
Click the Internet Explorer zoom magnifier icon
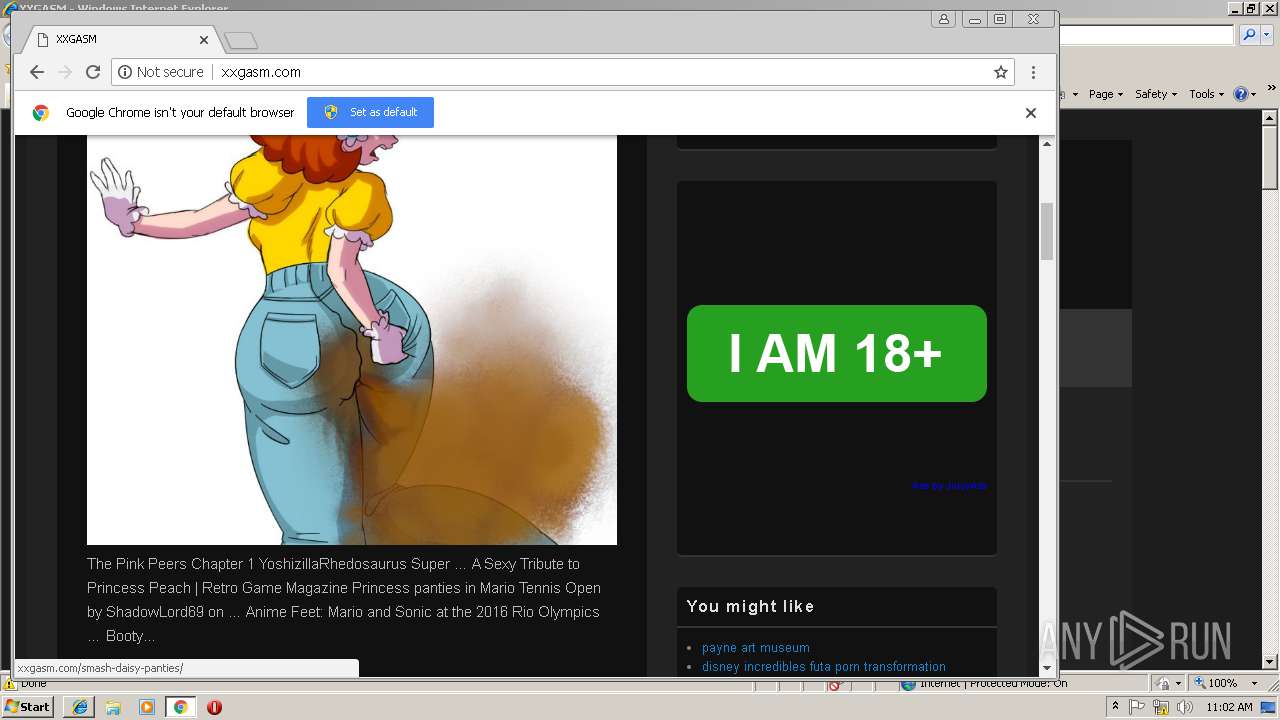click(x=1200, y=683)
